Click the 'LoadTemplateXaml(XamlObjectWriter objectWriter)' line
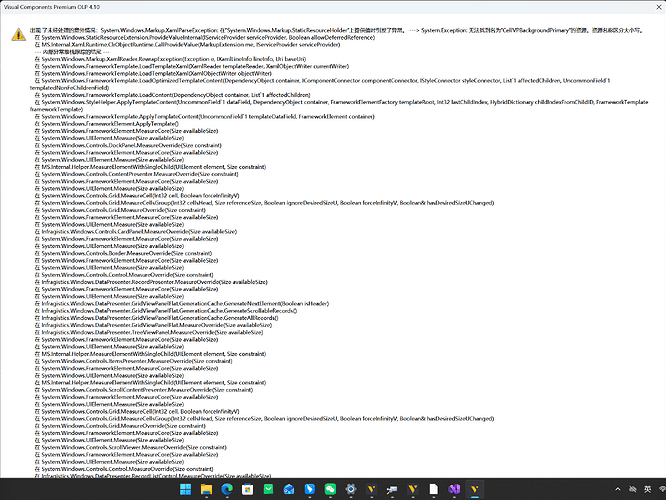Screen dimensions: 666x500 pos(153,73)
